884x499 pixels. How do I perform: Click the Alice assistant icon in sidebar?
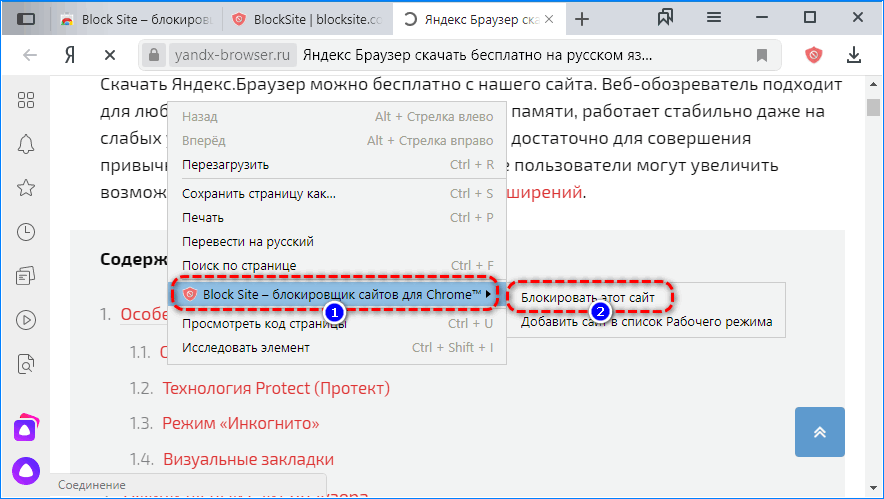click(x=25, y=468)
